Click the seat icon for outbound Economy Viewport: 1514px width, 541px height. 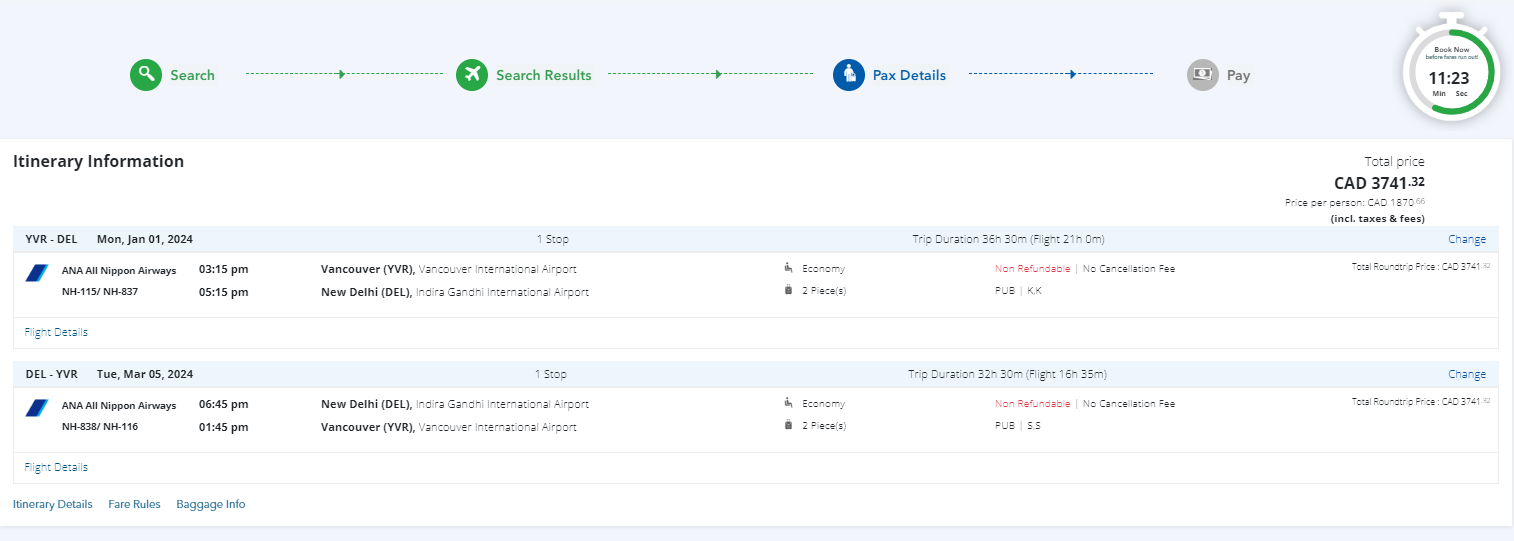point(789,268)
